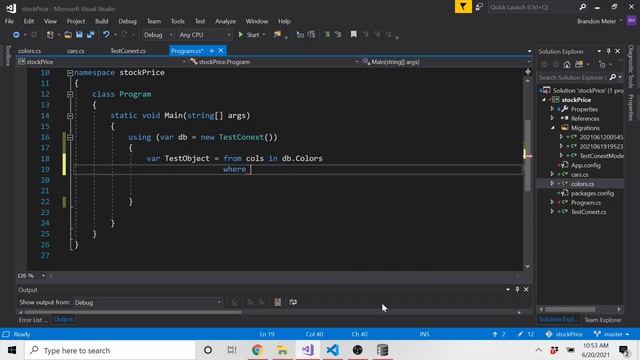The image size is (640, 360).
Task: Open the Show output from Debug dropdown
Action: coord(148,302)
